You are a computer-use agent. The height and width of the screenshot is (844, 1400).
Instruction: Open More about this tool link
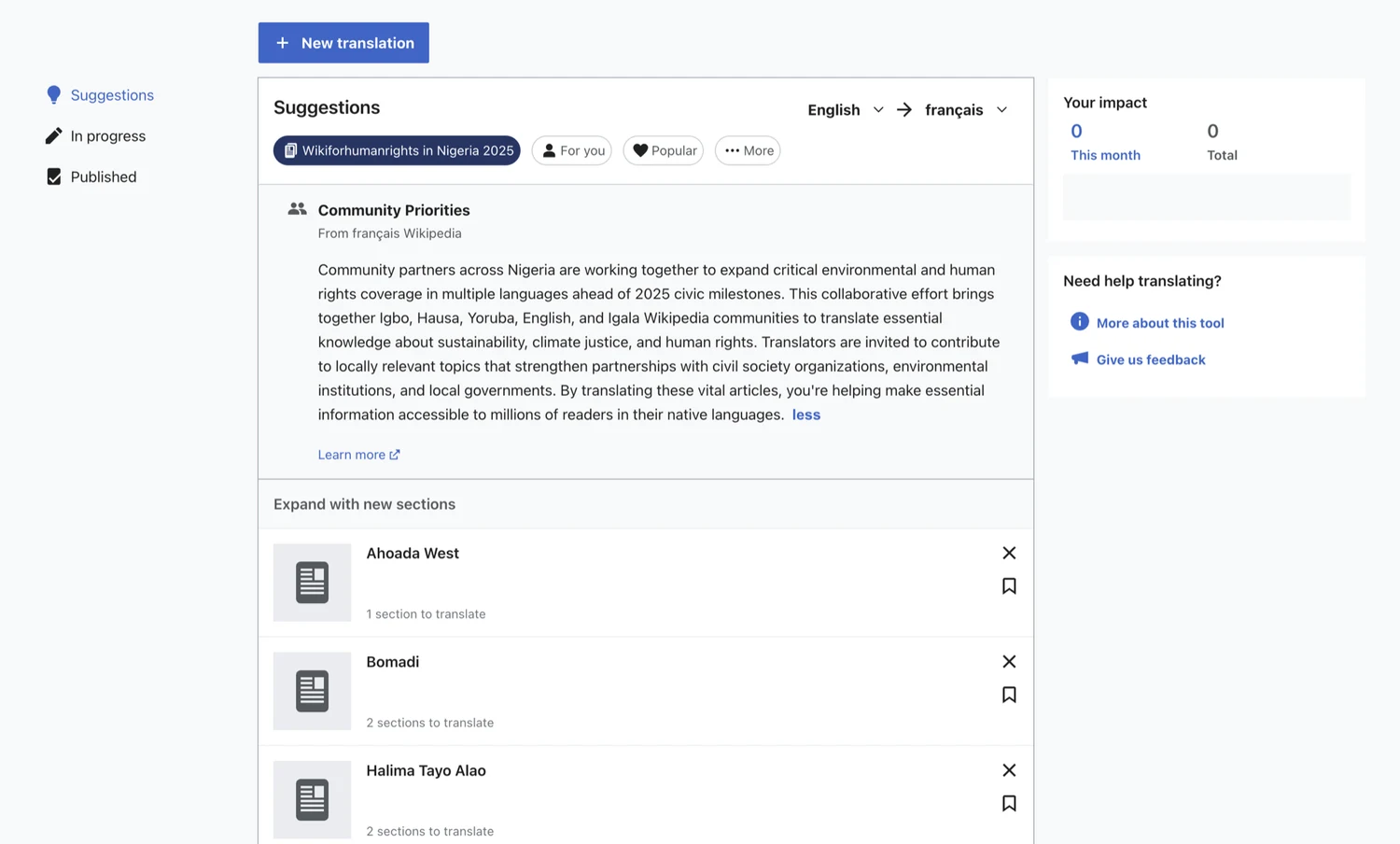coord(1160,323)
